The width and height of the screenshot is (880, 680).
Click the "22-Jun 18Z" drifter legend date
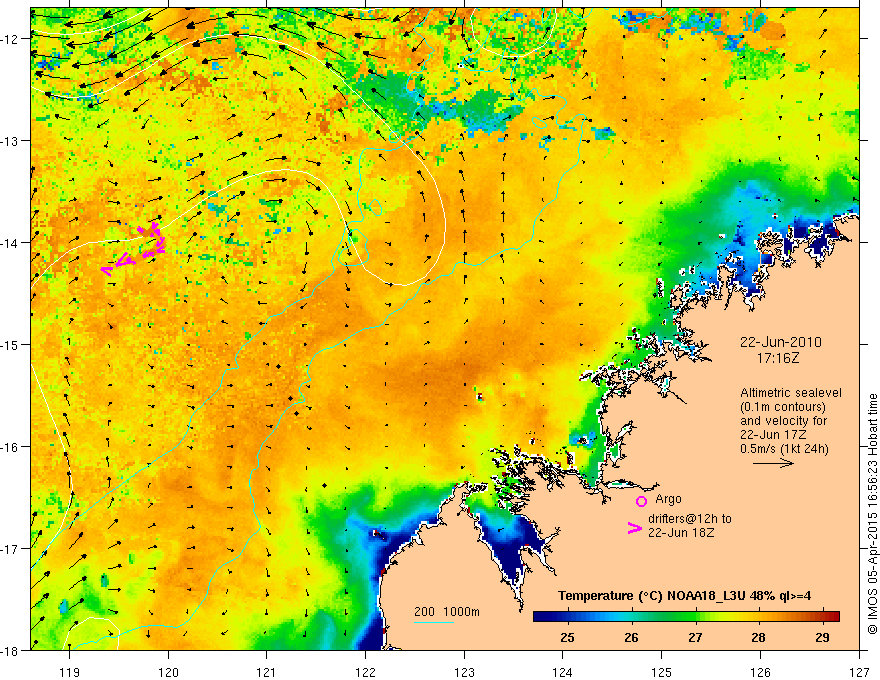coord(681,533)
